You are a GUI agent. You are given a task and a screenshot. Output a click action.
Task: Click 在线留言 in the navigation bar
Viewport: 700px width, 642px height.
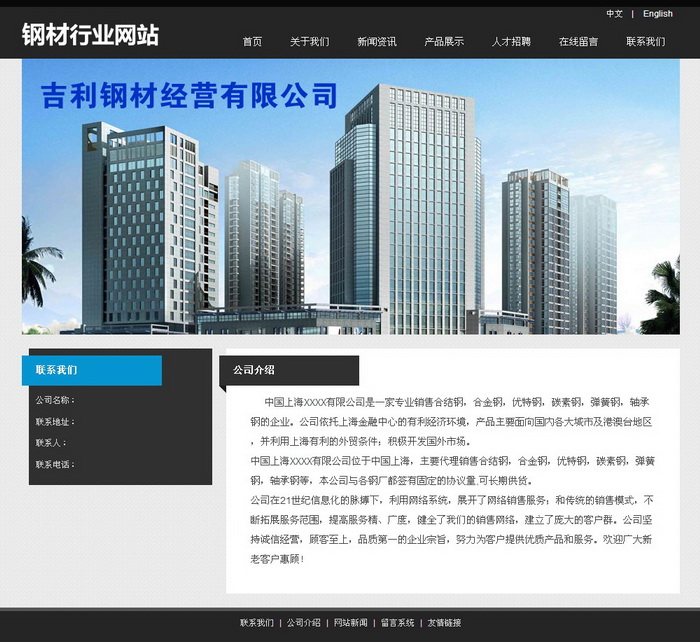click(x=578, y=42)
